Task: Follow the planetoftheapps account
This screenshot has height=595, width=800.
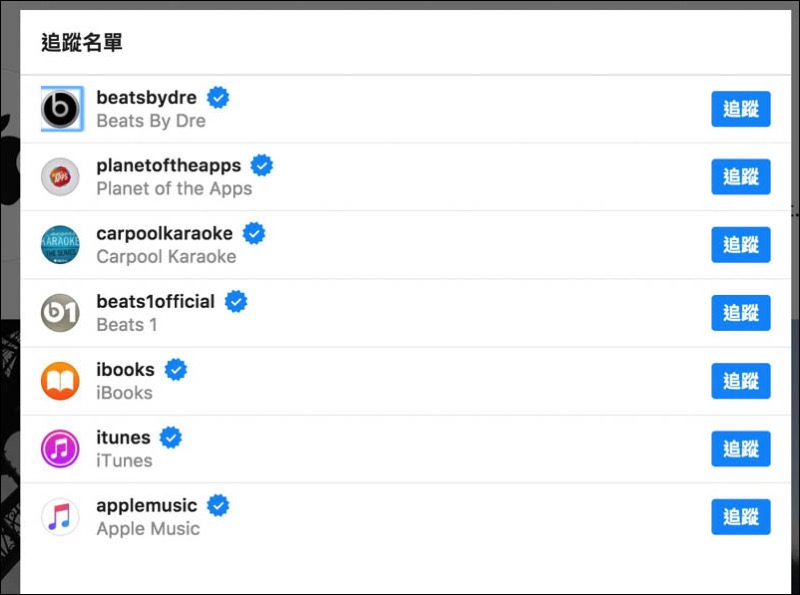Action: pyautogui.click(x=741, y=177)
